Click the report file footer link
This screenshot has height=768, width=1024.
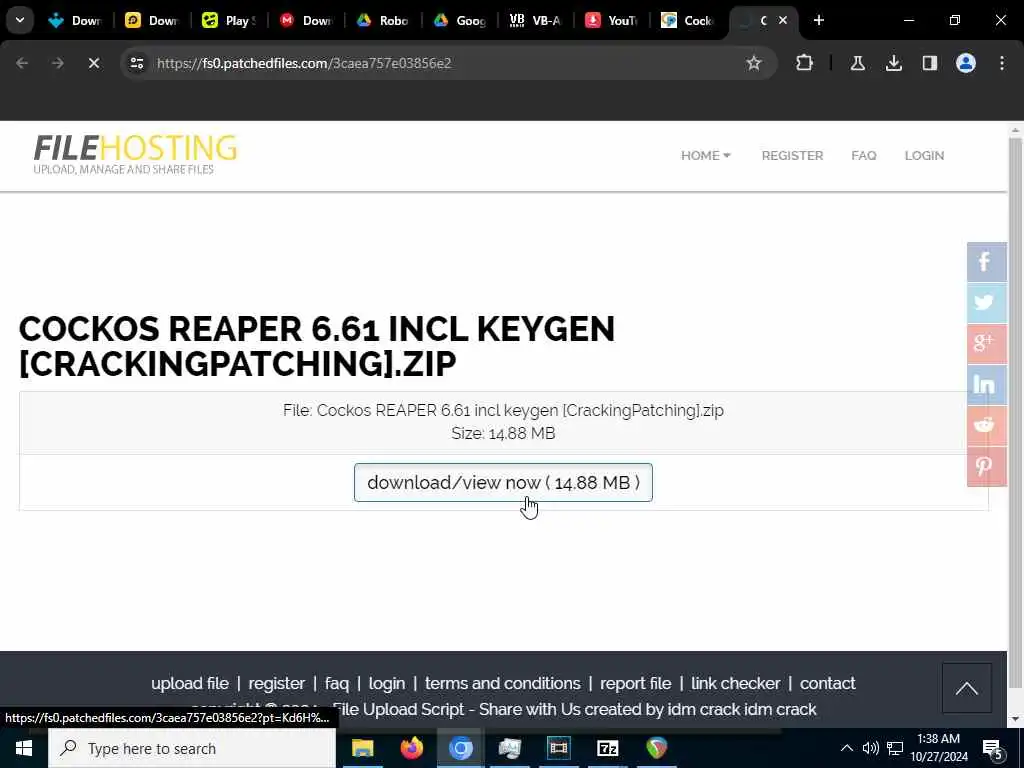[635, 683]
